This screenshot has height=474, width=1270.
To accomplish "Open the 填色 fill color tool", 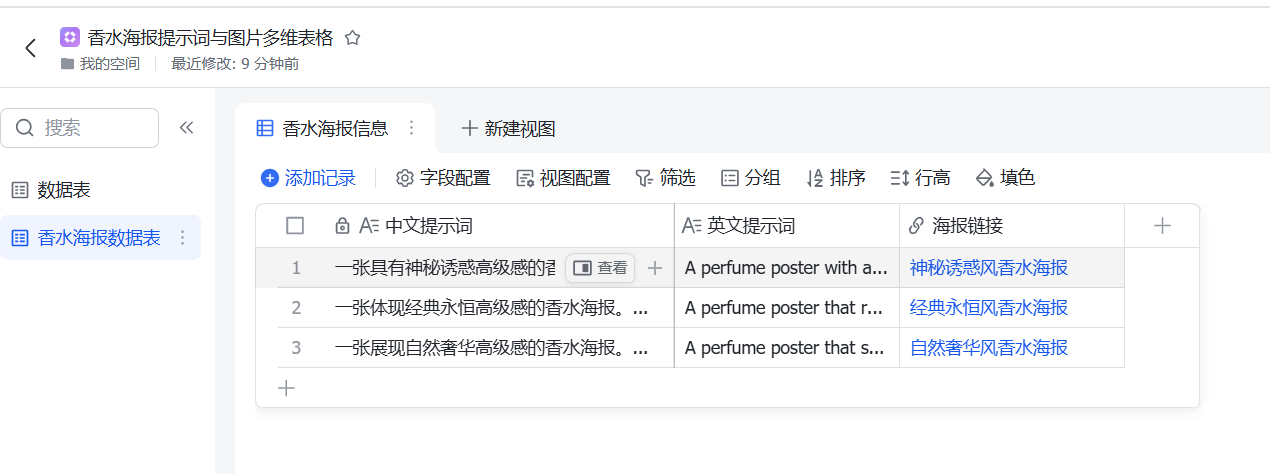I will pyautogui.click(x=1005, y=178).
